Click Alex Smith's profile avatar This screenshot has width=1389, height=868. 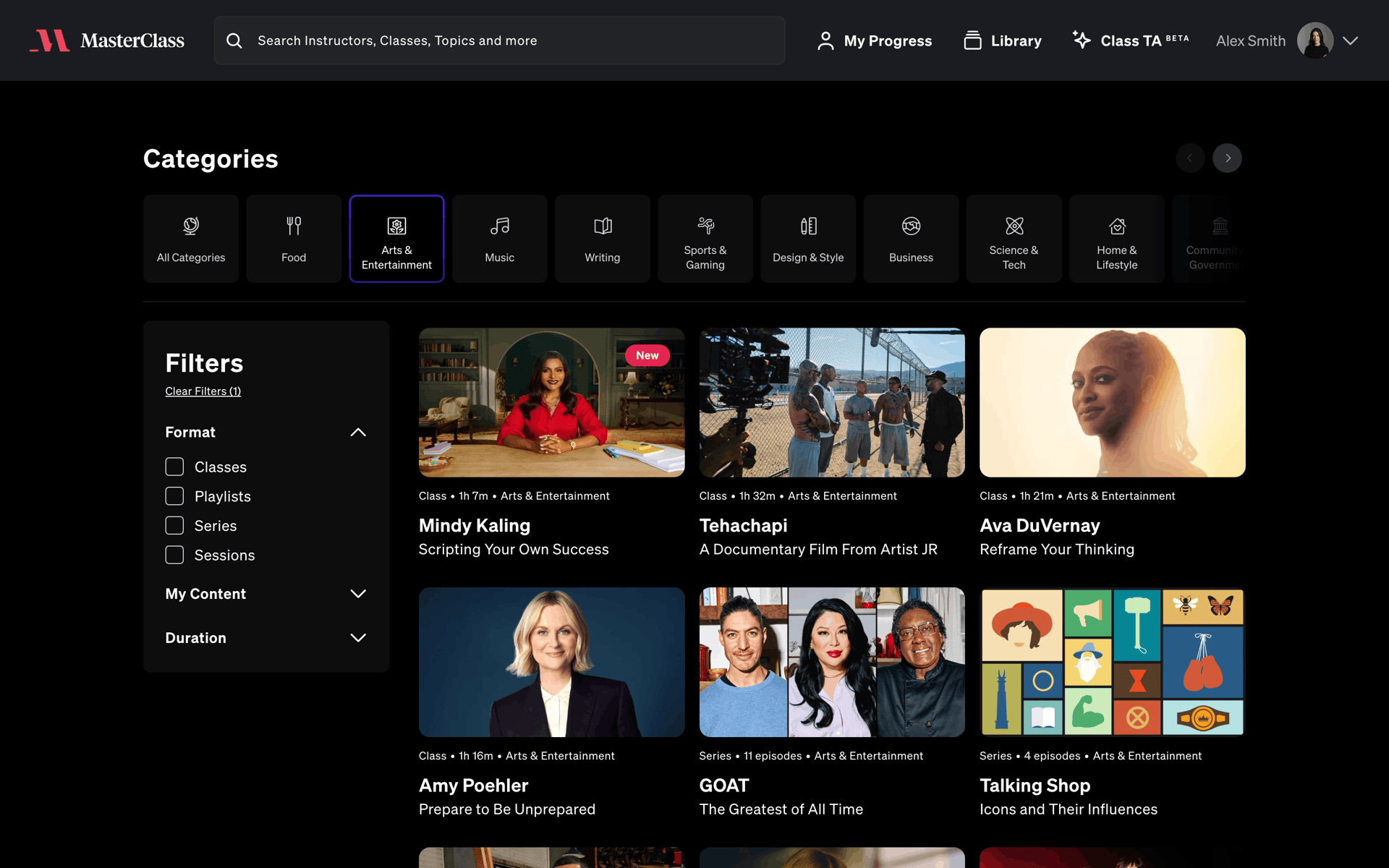click(1315, 41)
